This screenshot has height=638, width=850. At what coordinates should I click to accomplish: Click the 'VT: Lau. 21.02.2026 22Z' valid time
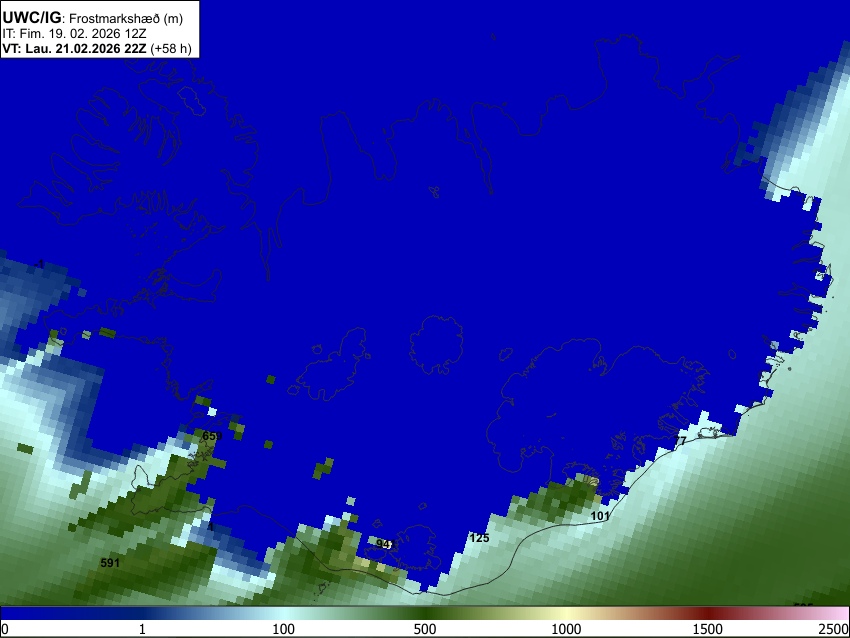point(74,48)
